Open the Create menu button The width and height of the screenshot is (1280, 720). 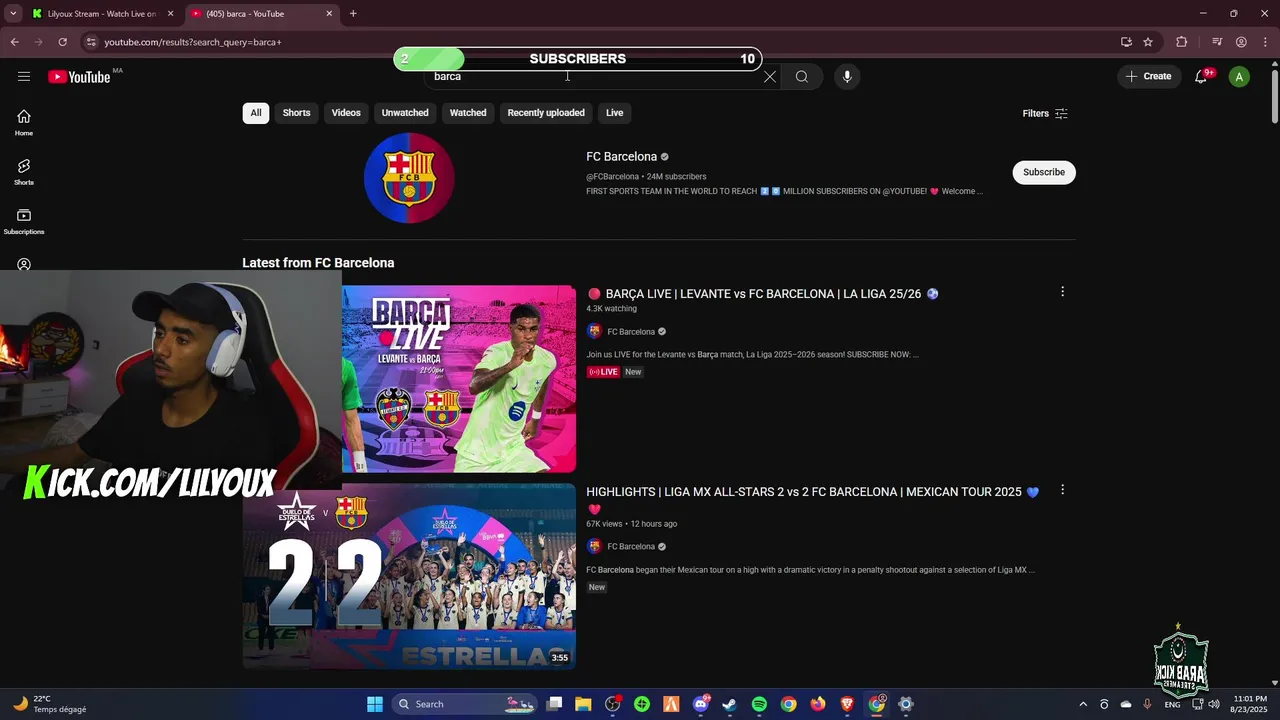pos(1148,77)
